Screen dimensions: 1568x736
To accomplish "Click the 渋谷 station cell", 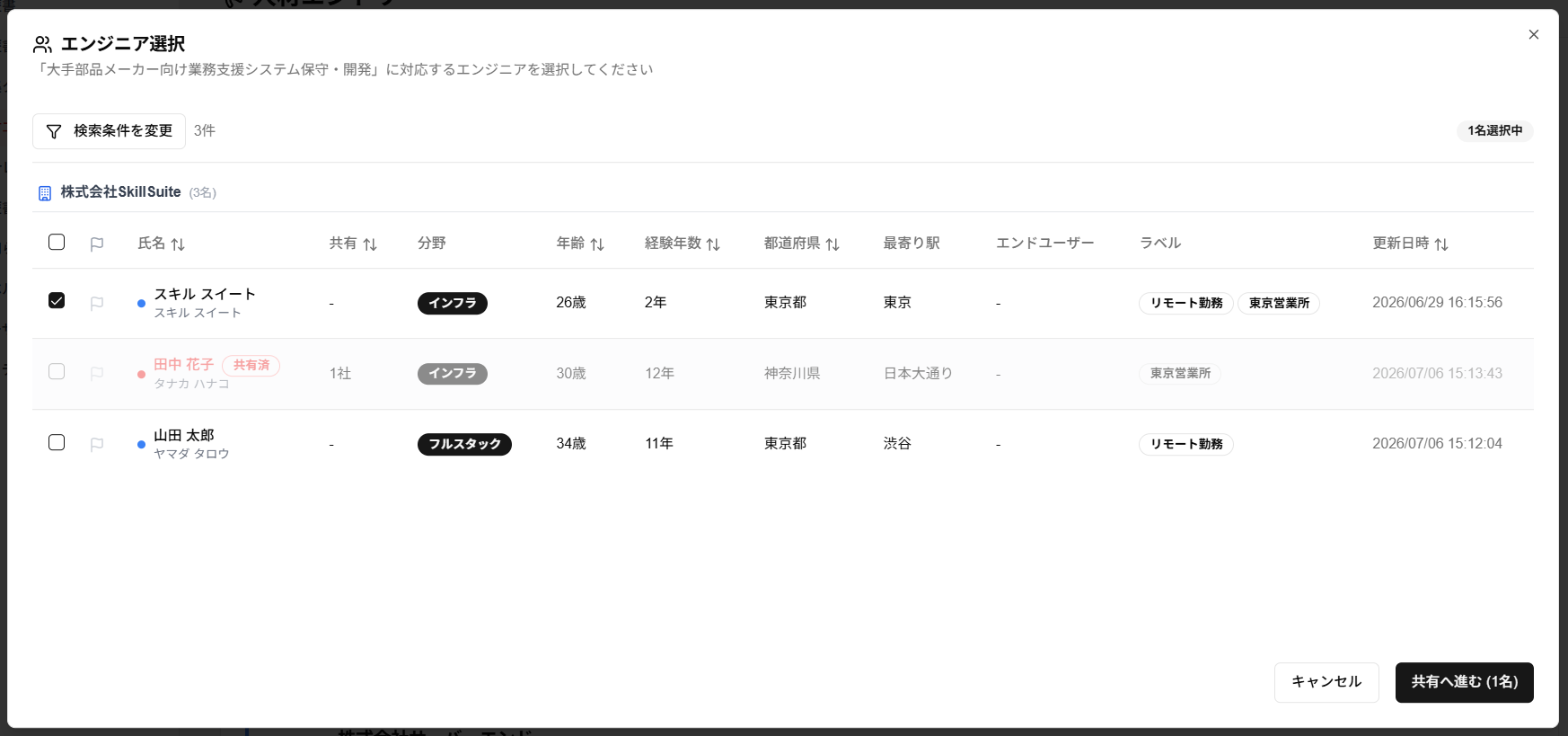I will click(897, 444).
